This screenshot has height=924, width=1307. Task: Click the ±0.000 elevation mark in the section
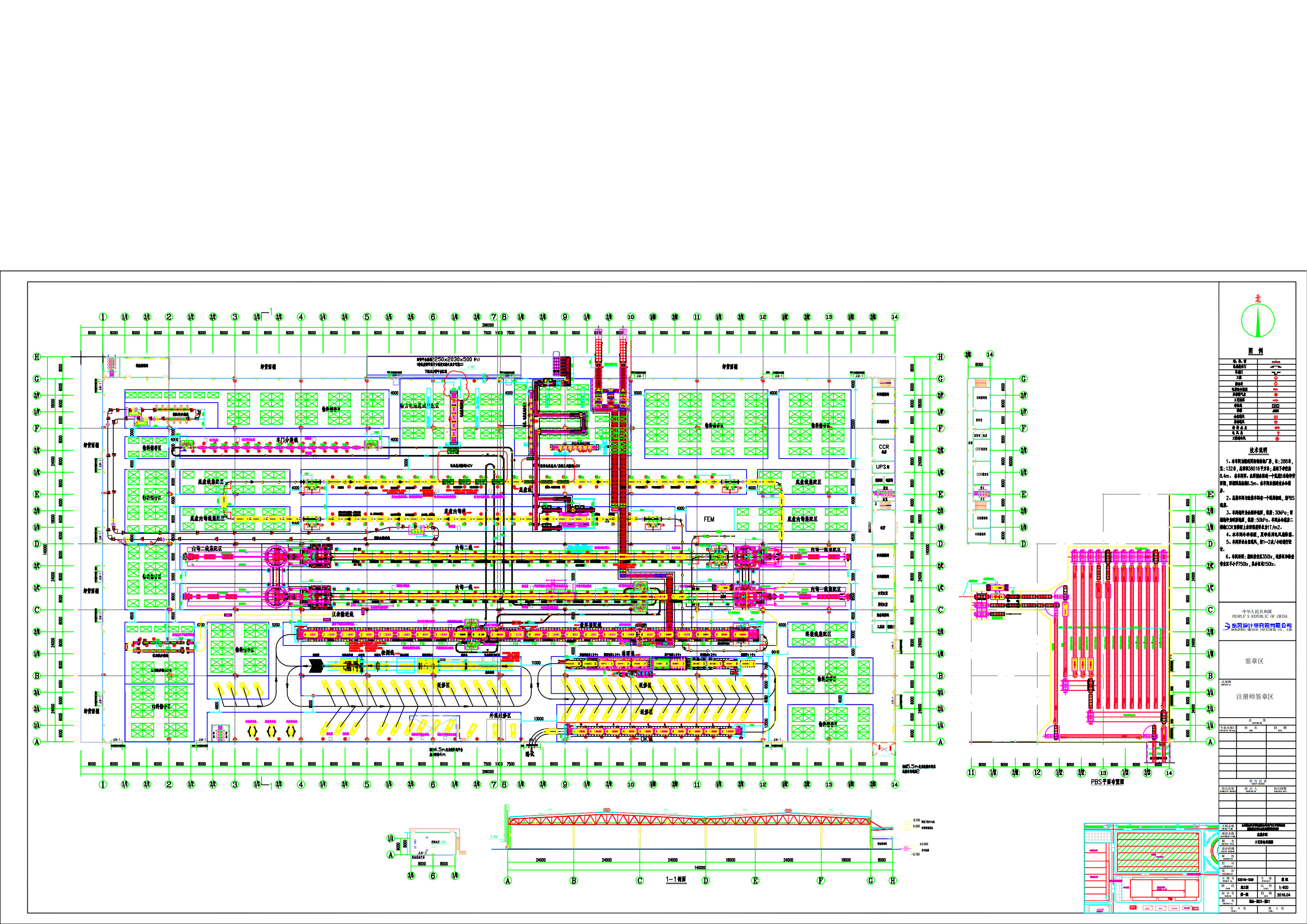pyautogui.click(x=923, y=844)
